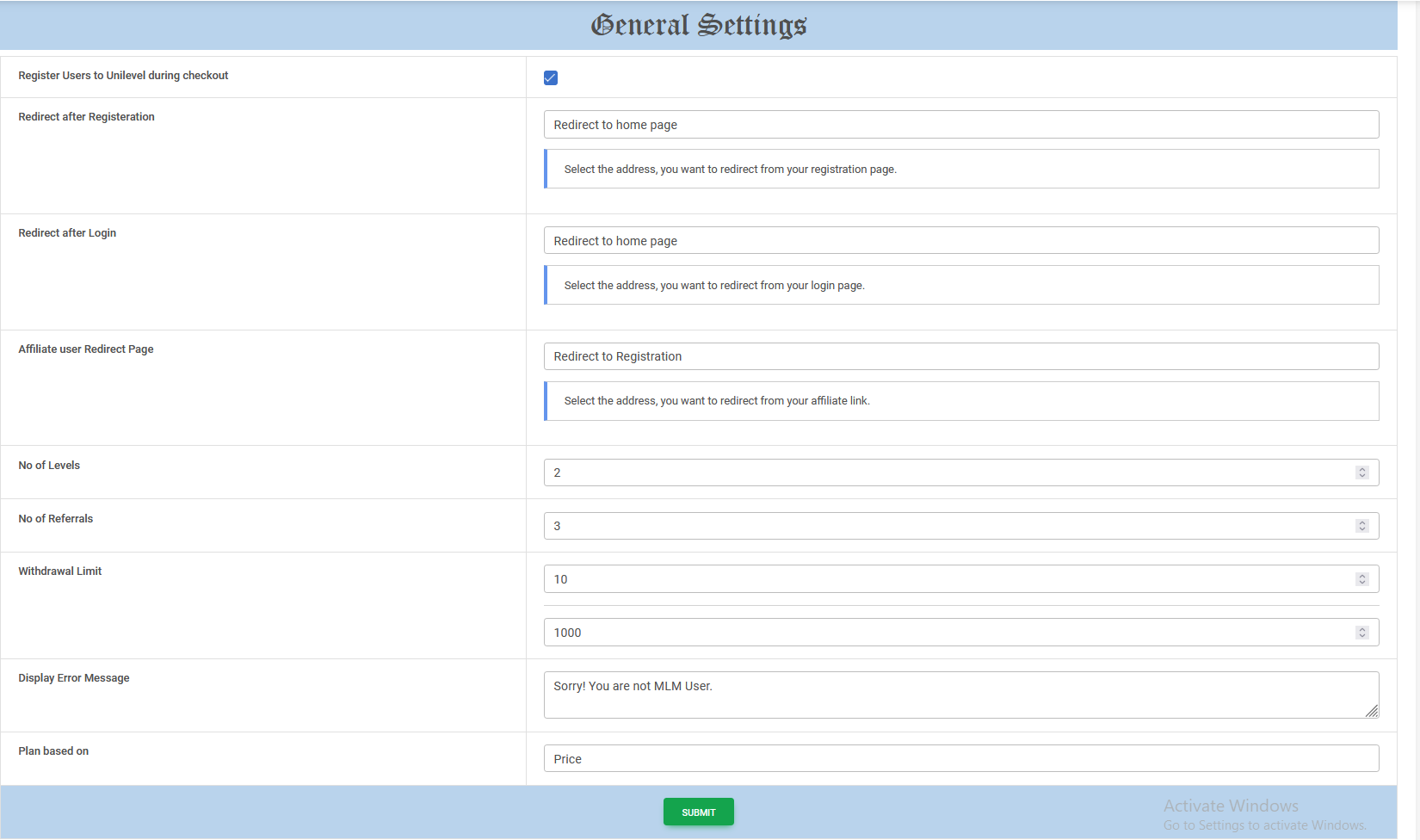Screen dimensions: 1420x840
Task: Decrement the No of Levels value
Action: point(1361,476)
